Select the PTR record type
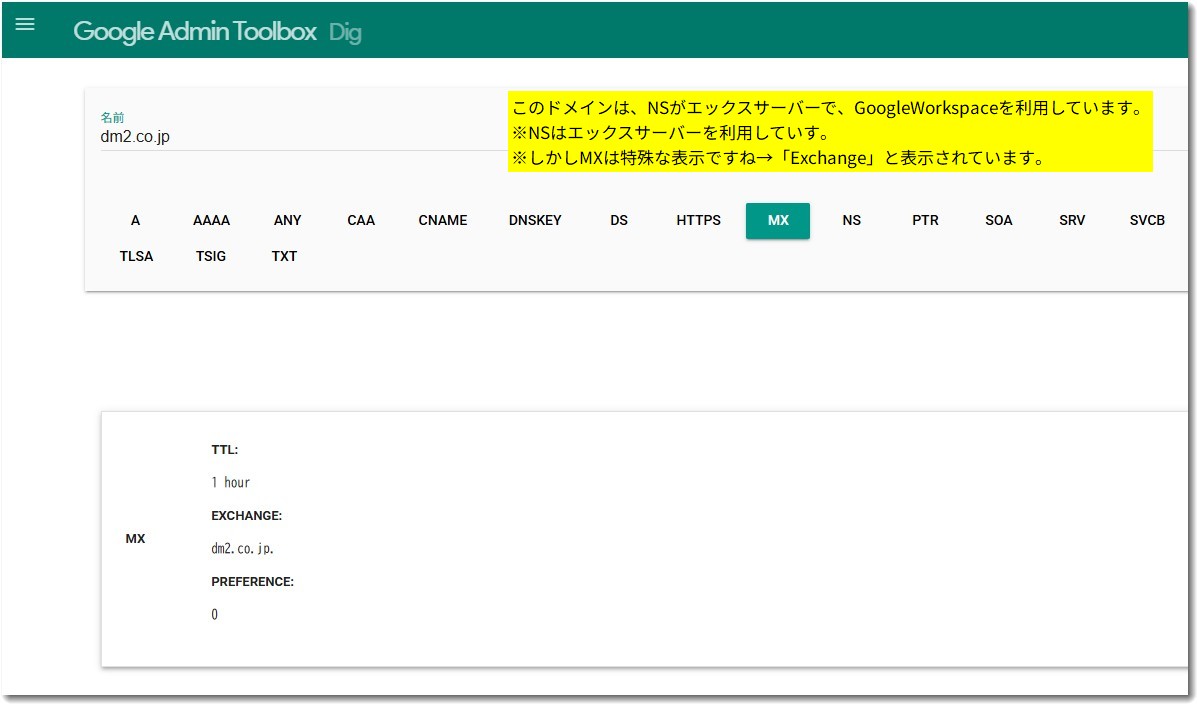The image size is (1197, 704). coord(925,220)
